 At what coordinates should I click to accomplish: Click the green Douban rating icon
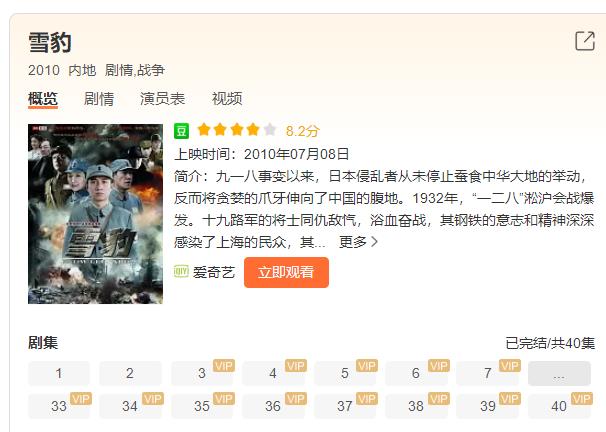tap(181, 131)
